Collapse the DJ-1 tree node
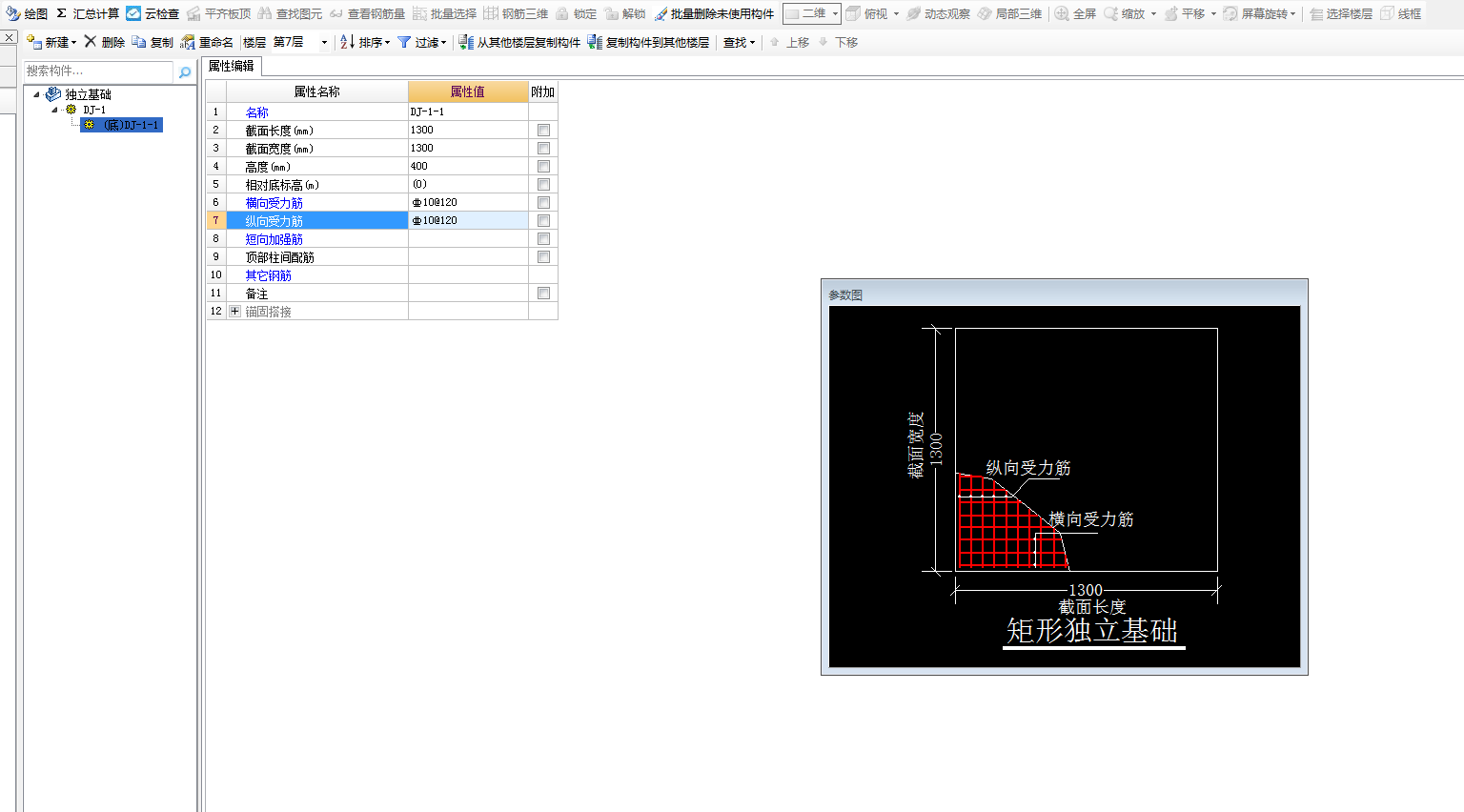Screen dimensions: 1464x812 click(54, 110)
